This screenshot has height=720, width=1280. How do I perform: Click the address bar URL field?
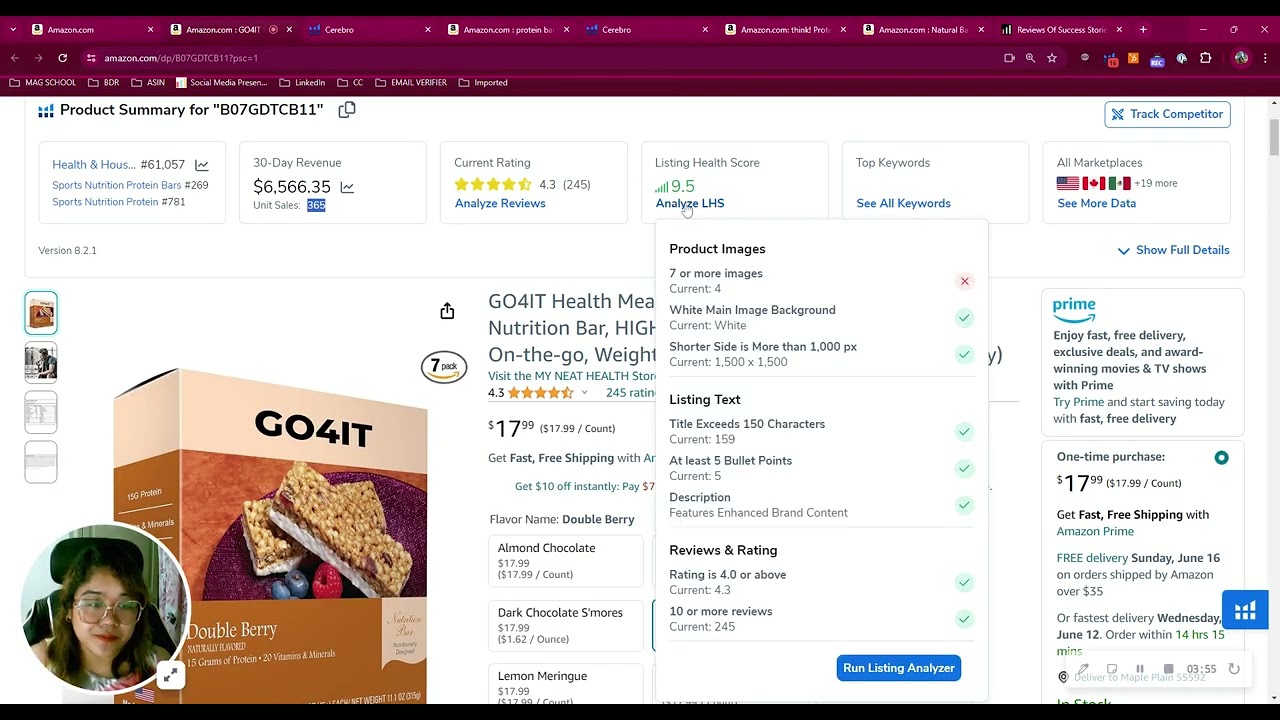pyautogui.click(x=540, y=58)
